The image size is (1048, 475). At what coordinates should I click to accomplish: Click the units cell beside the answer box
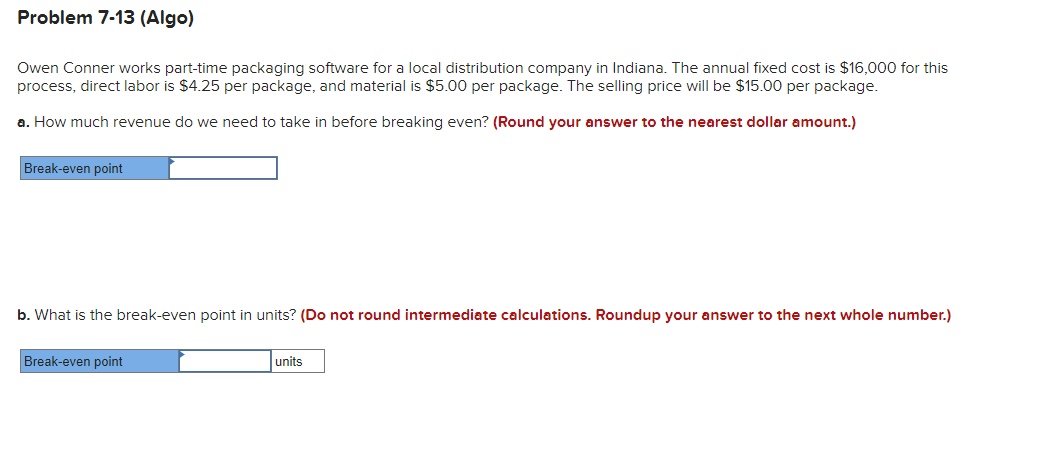coord(297,361)
